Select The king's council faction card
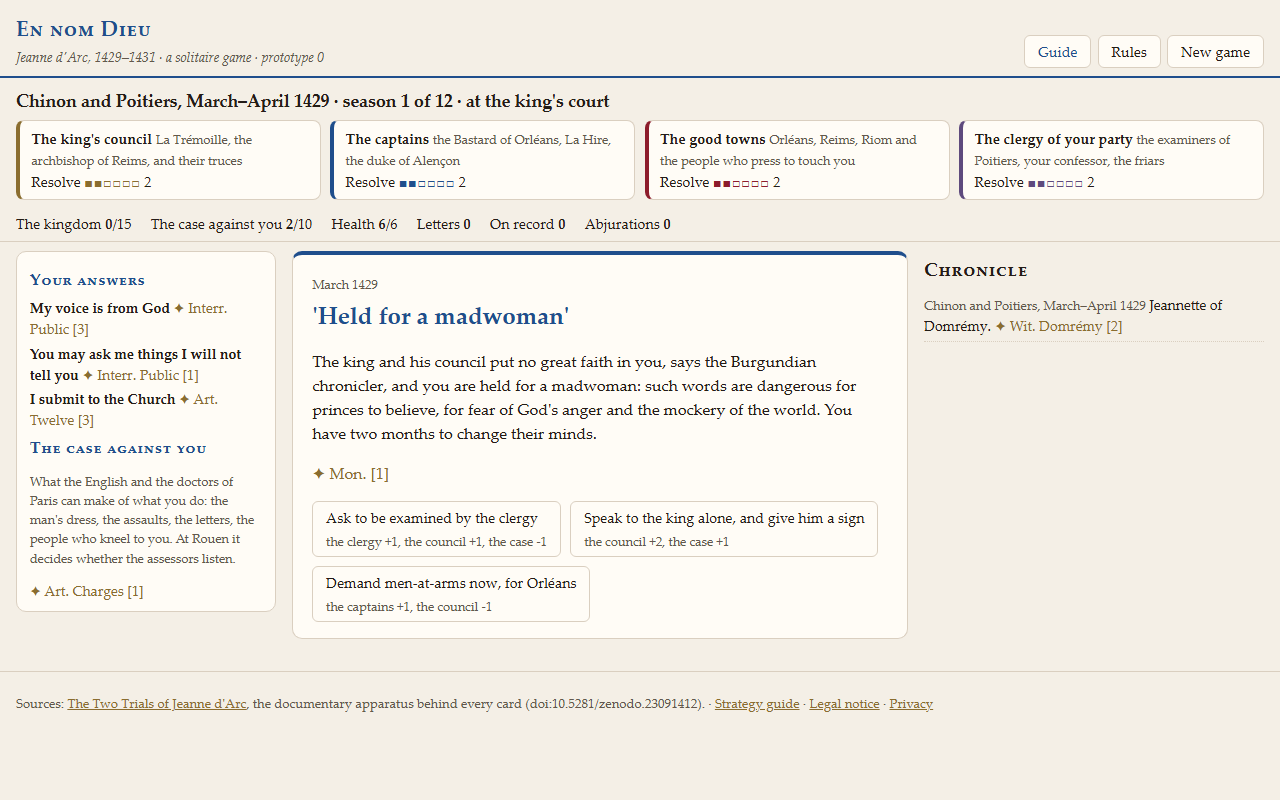Viewport: 1280px width, 800px height. tap(168, 160)
